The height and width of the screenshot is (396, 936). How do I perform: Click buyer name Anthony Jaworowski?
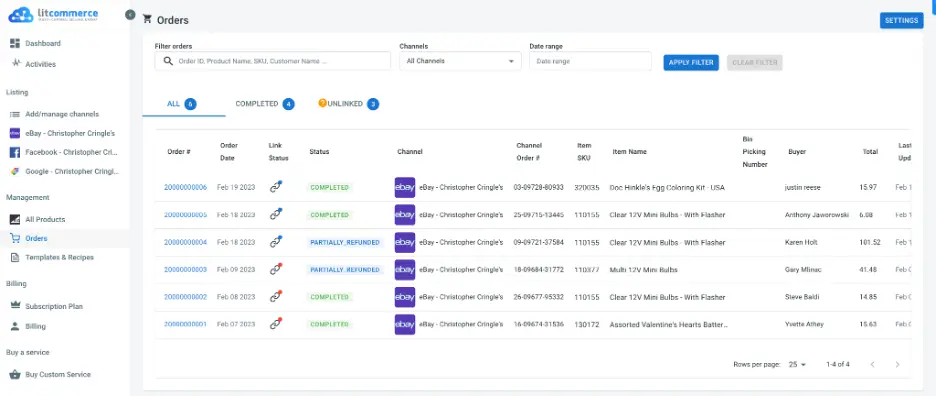click(817, 215)
